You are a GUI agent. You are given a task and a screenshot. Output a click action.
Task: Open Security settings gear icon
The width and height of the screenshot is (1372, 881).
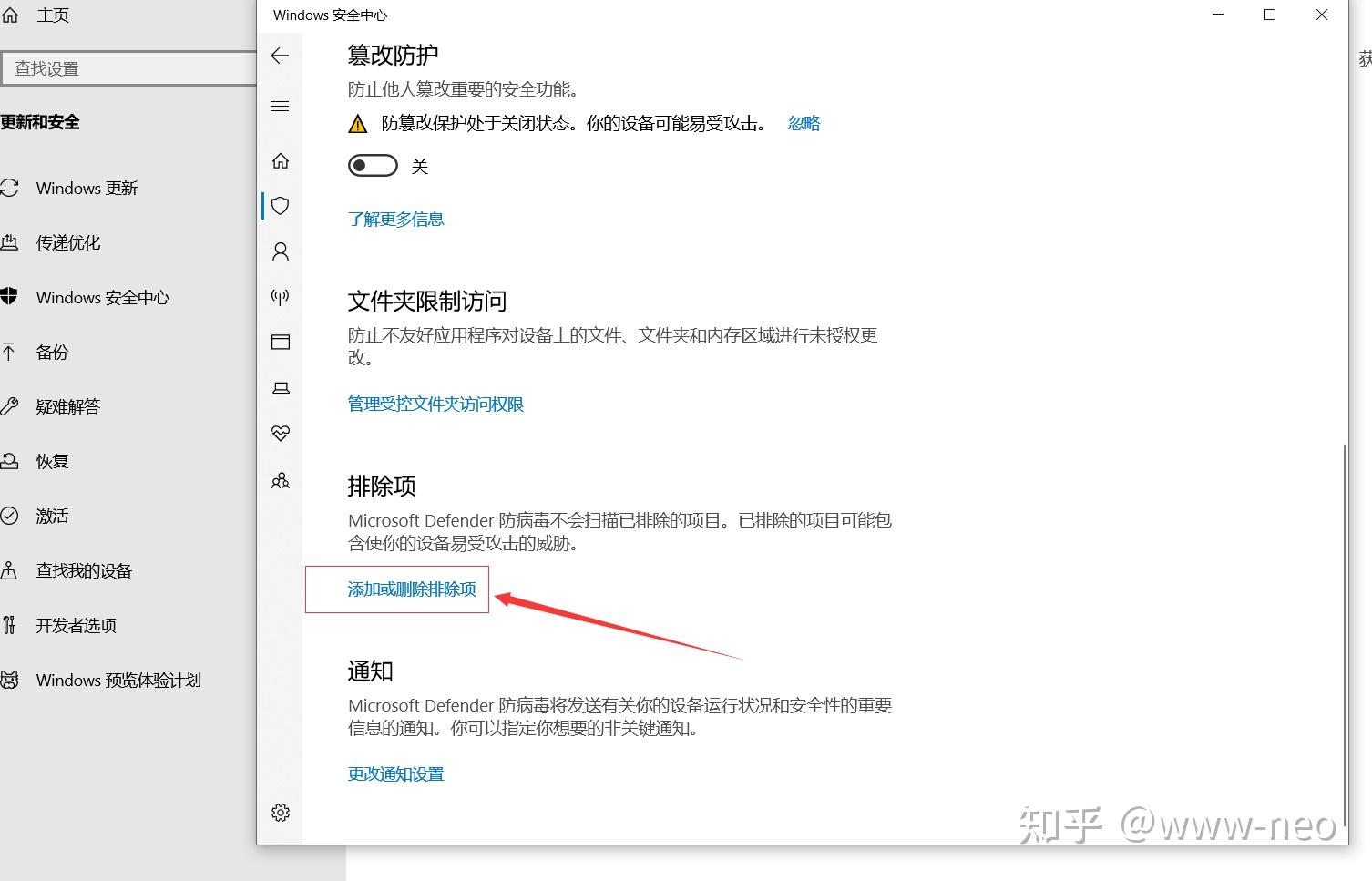pyautogui.click(x=281, y=813)
